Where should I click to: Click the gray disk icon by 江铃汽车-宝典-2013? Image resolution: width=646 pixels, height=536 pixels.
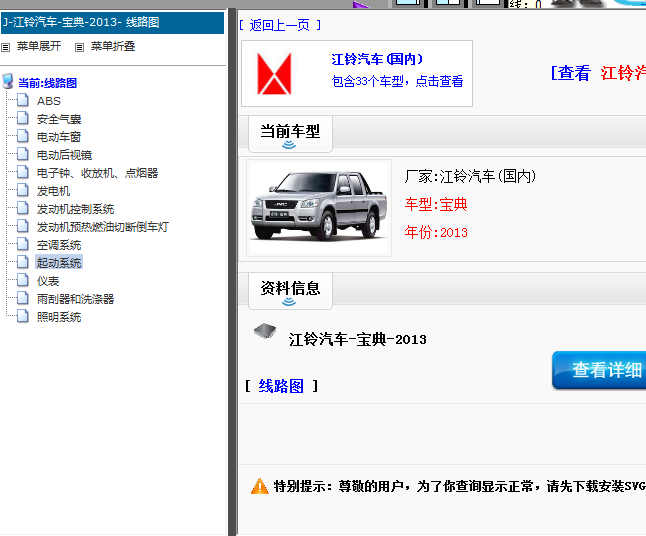pyautogui.click(x=265, y=331)
